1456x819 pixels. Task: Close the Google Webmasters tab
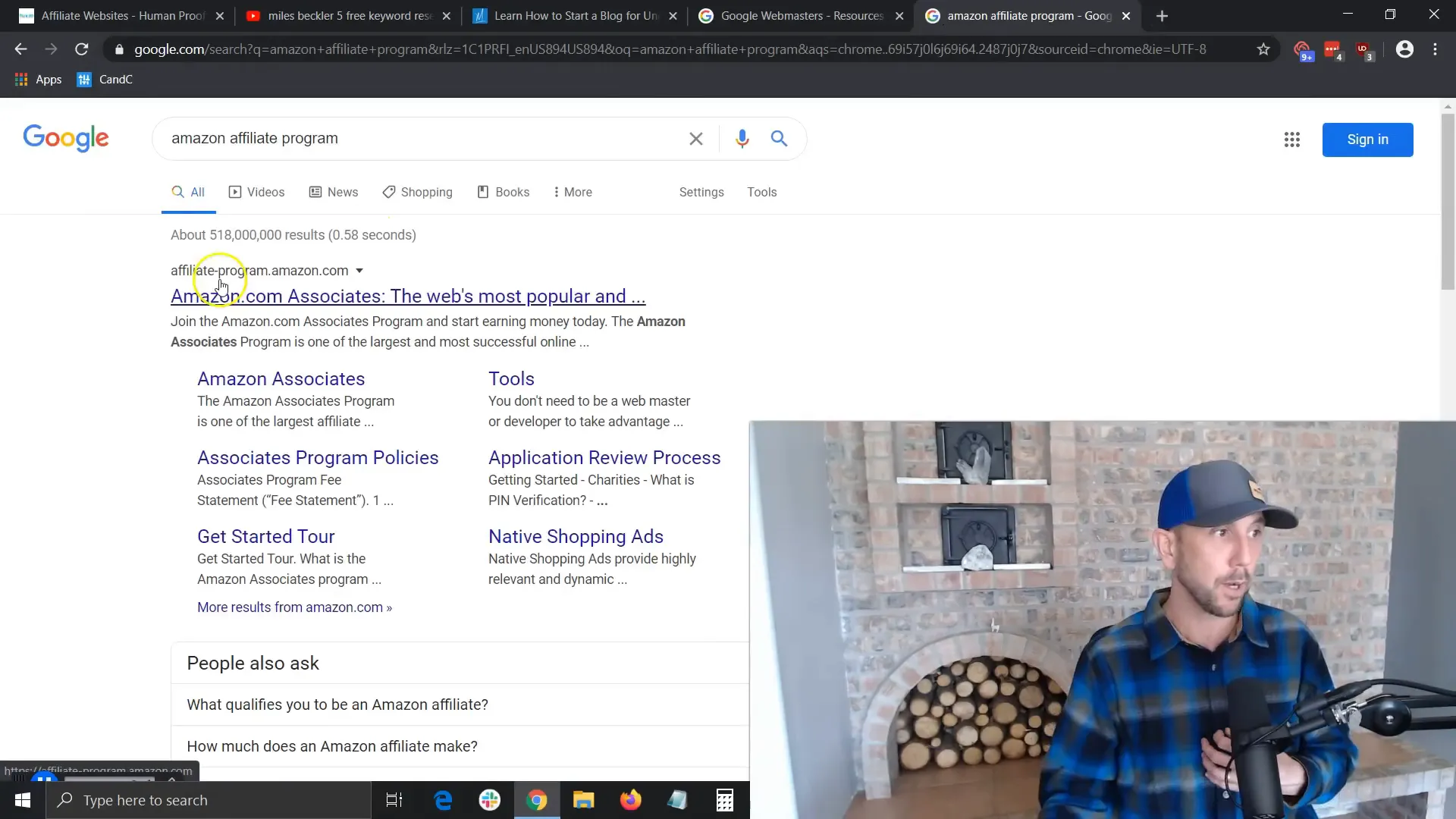[x=899, y=16]
